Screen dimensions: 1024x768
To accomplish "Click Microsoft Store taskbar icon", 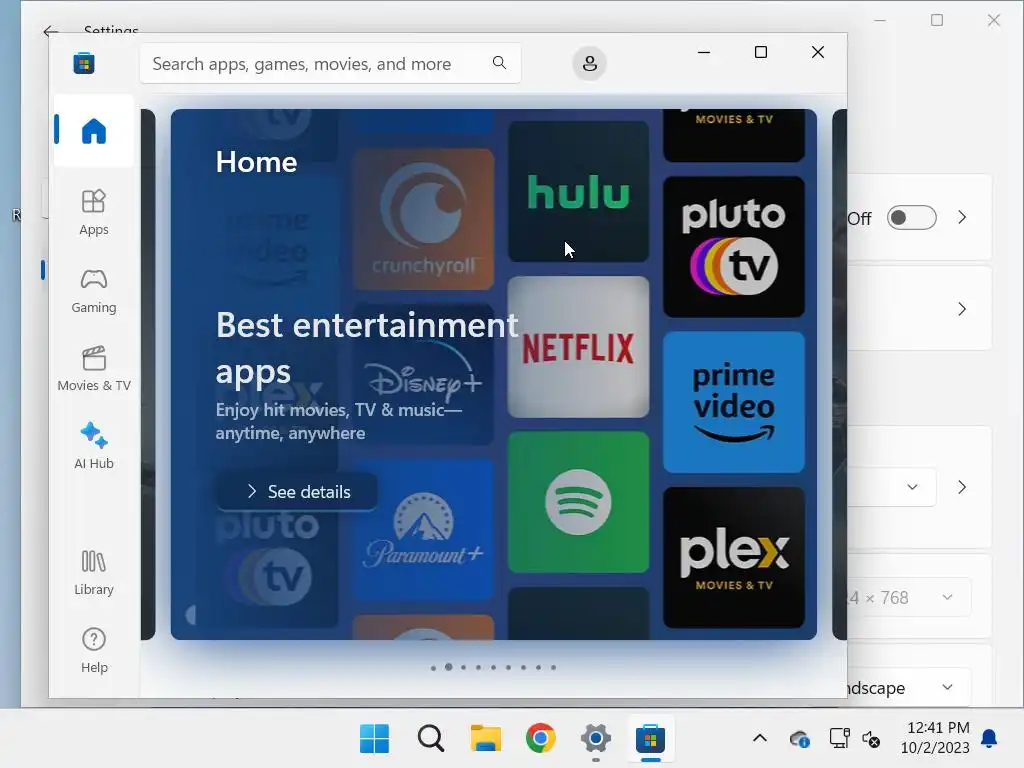I will [650, 739].
